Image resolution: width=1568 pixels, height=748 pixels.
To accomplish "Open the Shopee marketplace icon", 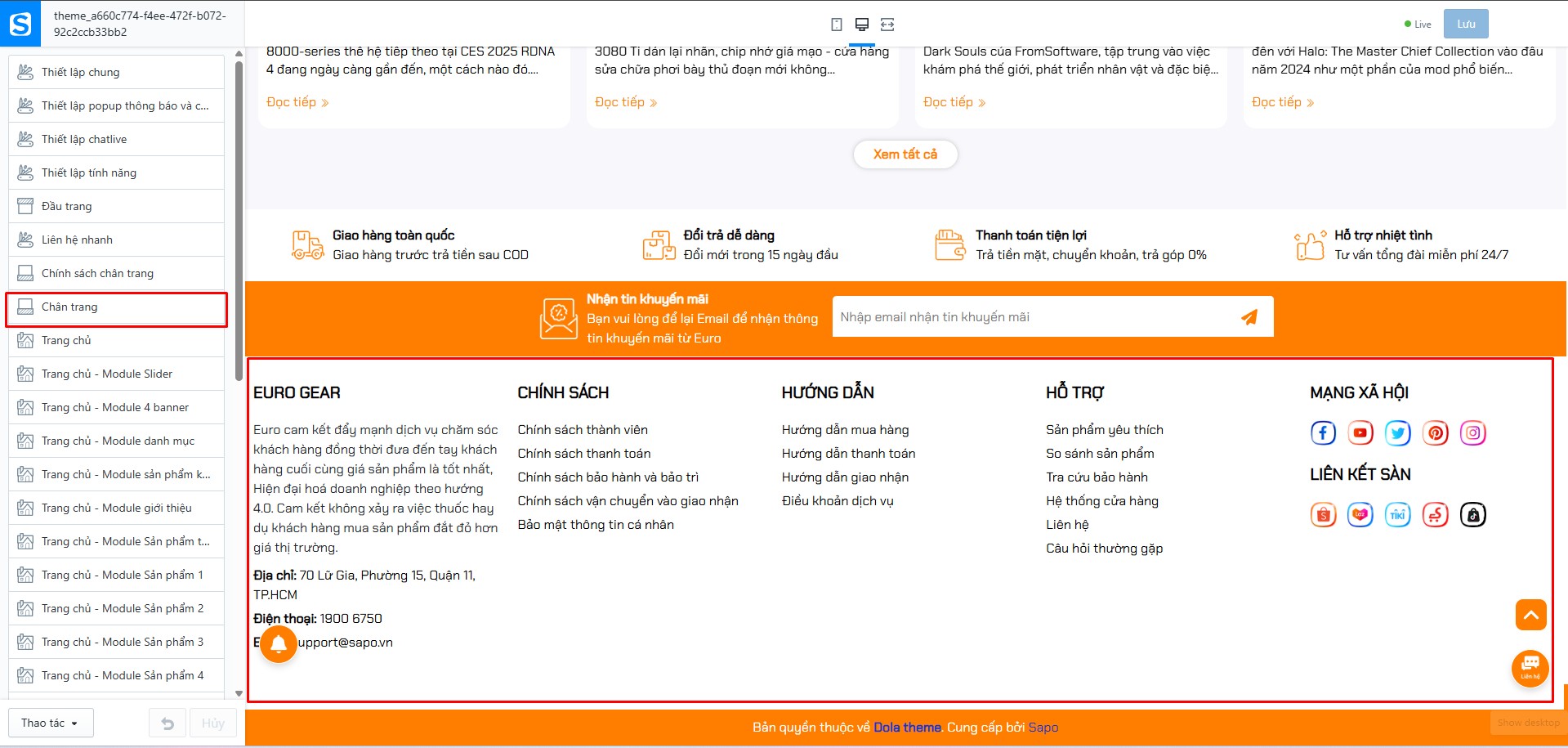I will pos(1323,514).
